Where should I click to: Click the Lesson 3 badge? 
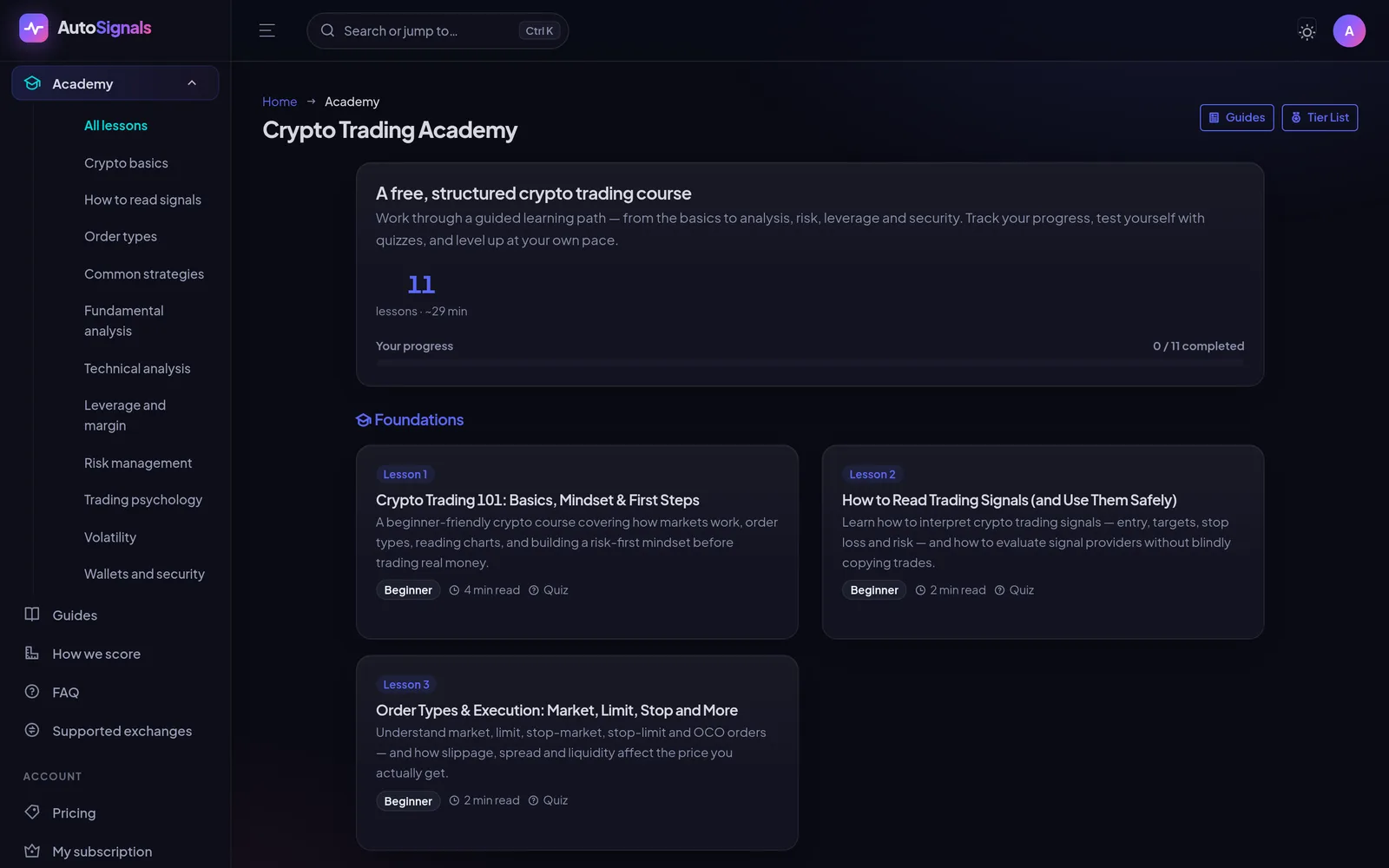(406, 685)
